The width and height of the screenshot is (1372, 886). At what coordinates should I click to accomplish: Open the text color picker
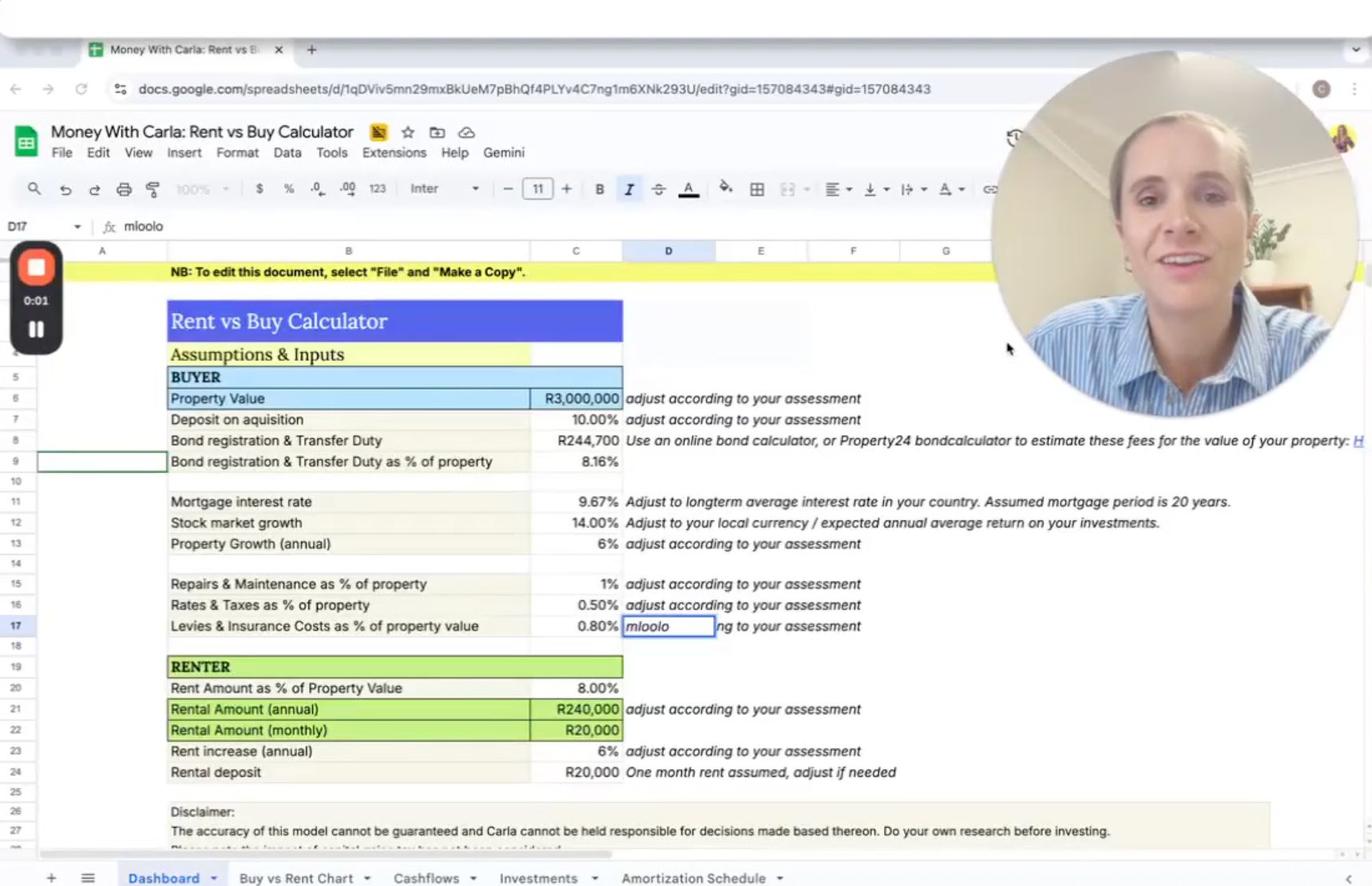pos(688,189)
